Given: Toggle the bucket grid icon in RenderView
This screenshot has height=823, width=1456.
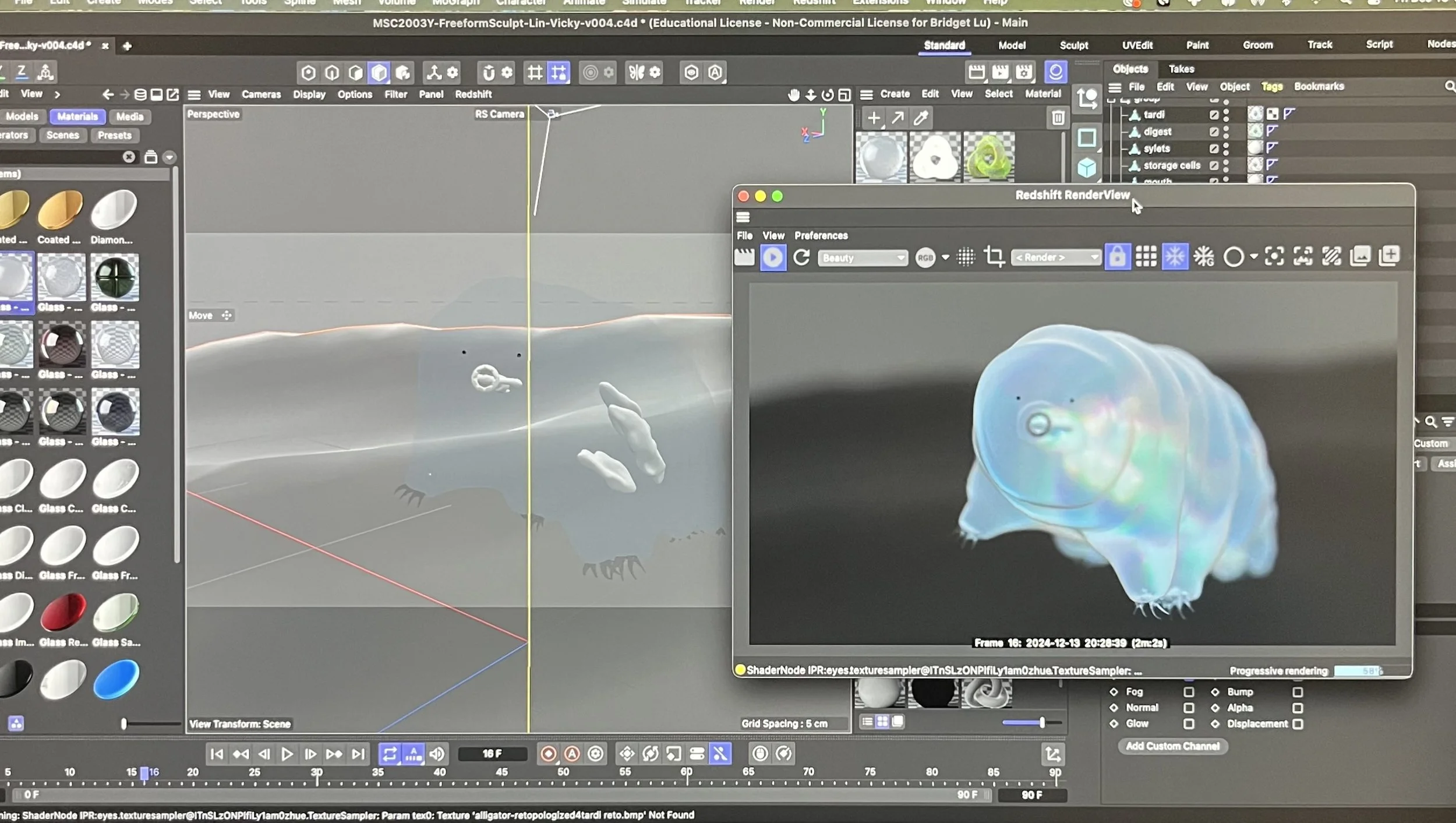Looking at the screenshot, I should point(1146,257).
